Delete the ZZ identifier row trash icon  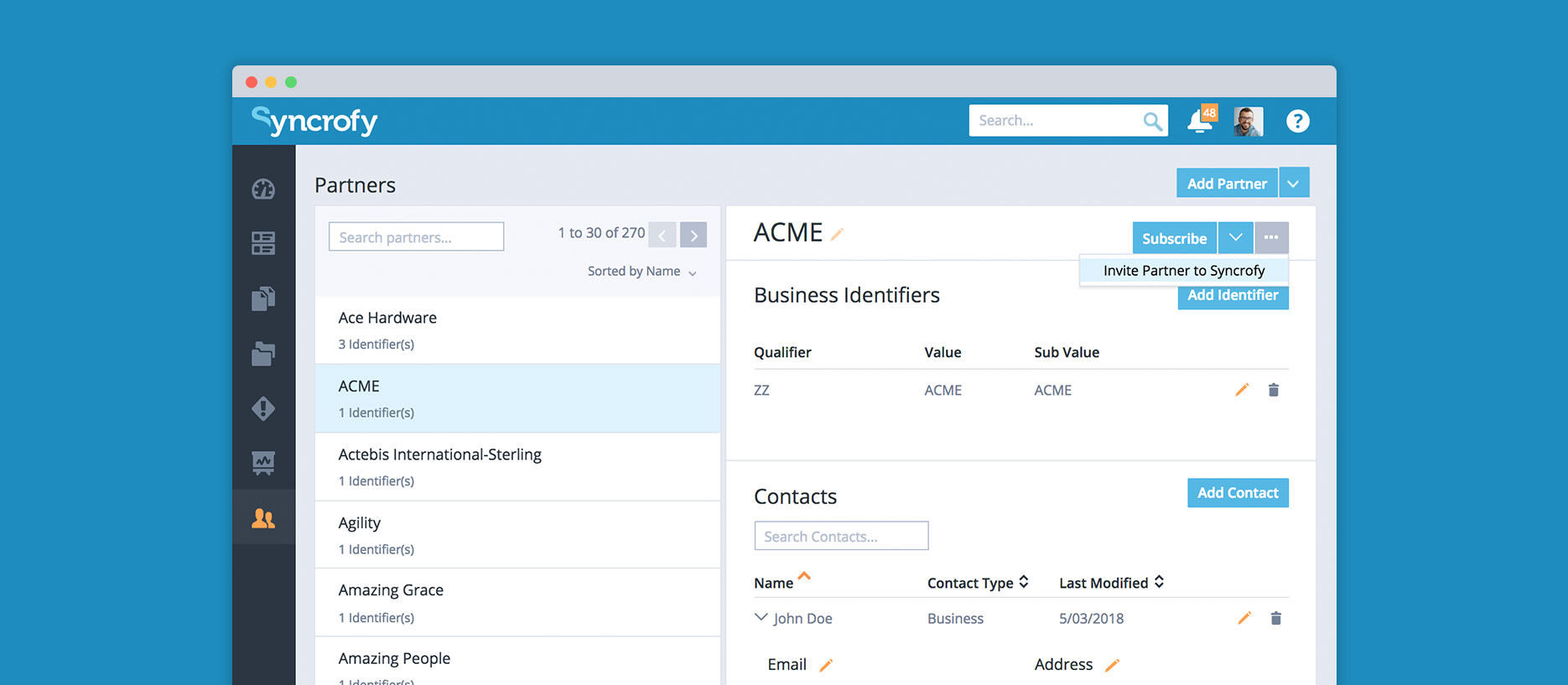[x=1274, y=390]
